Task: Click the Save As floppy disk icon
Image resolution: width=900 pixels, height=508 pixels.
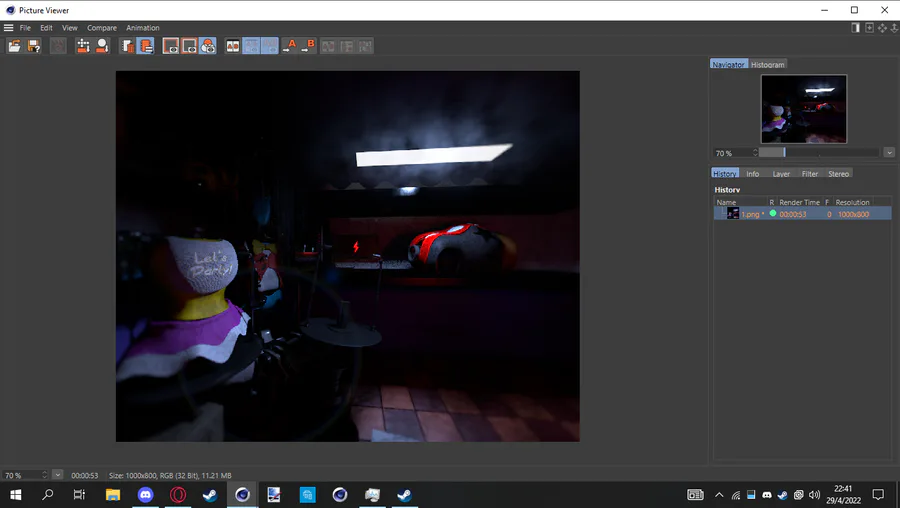Action: 34,46
